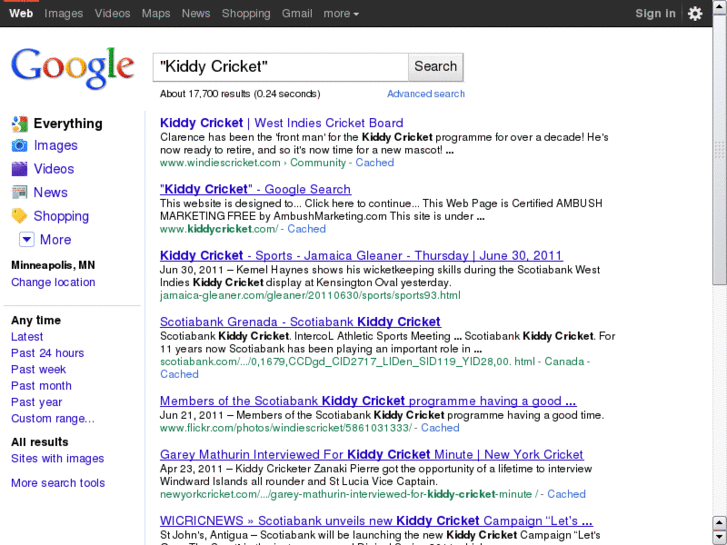Open WICRICNEWS Scotiabank unveils result
The image size is (727, 545).
[376, 521]
